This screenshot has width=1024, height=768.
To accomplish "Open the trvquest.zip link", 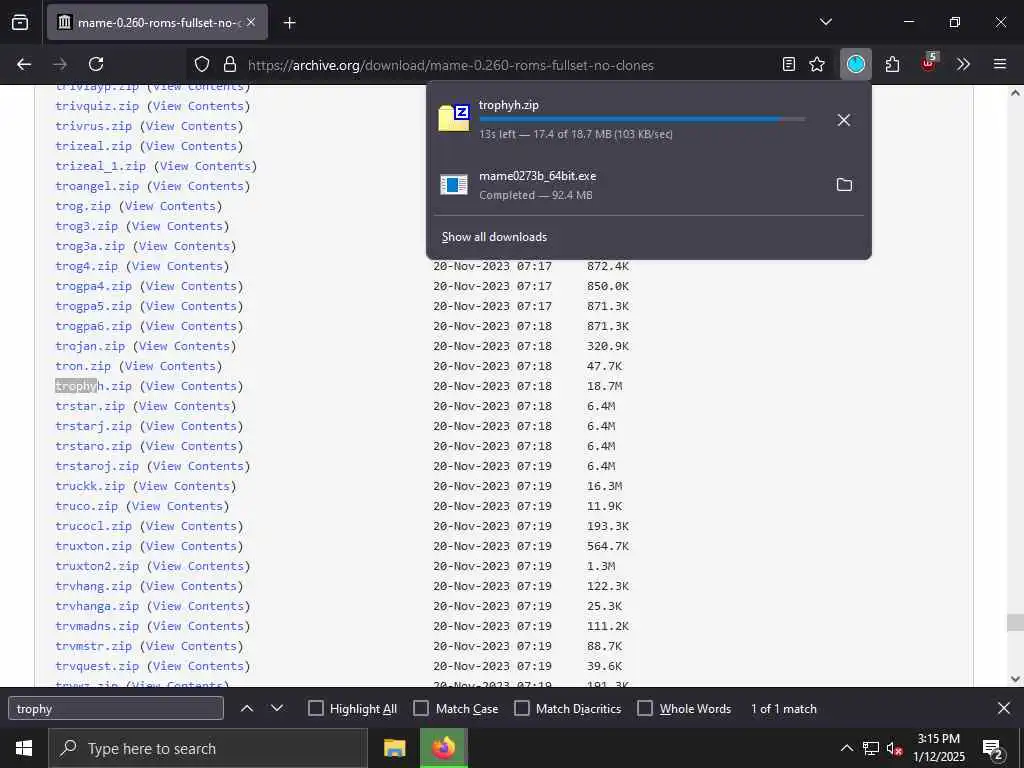I will pyautogui.click(x=97, y=666).
